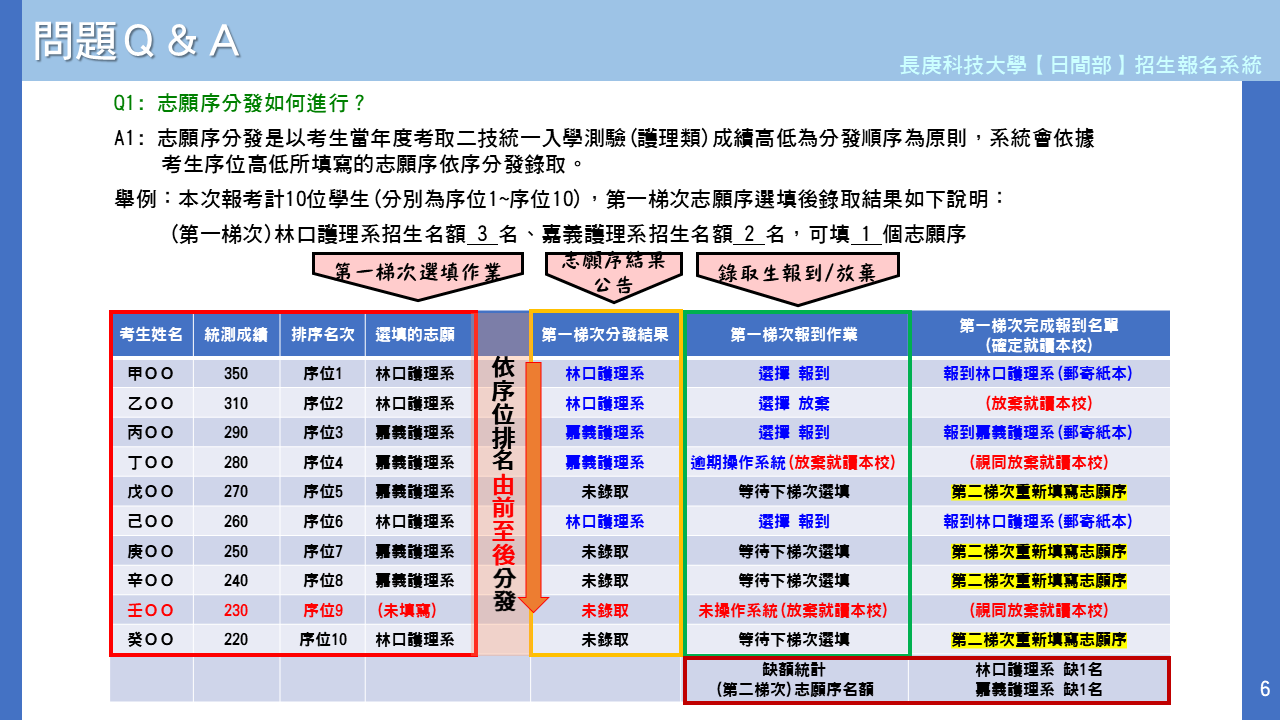Select the score value 270
This screenshot has width=1280, height=720.
click(236, 492)
